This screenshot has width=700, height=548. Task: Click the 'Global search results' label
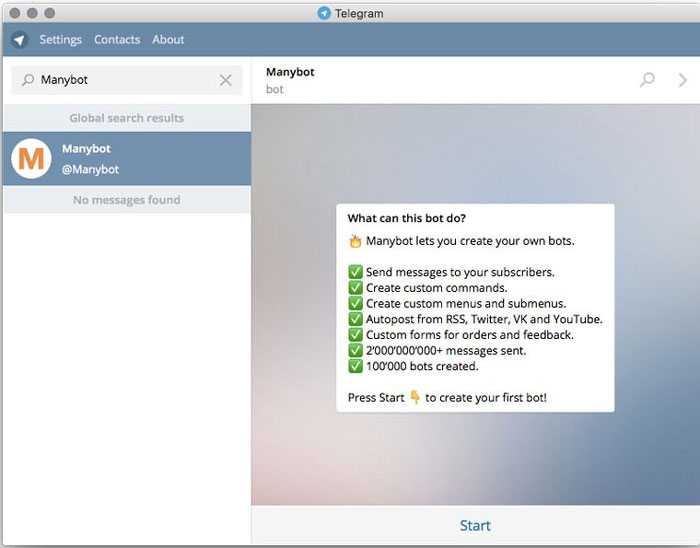tap(127, 118)
